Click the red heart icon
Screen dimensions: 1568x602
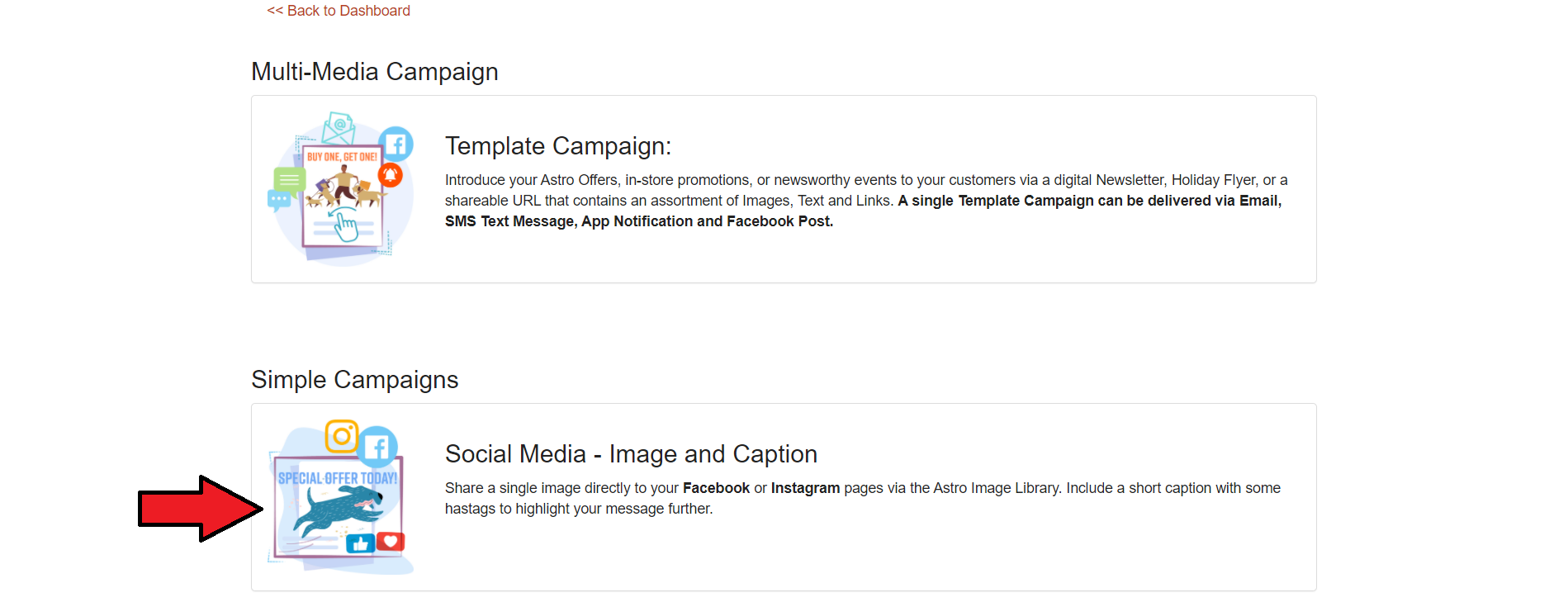click(x=391, y=542)
